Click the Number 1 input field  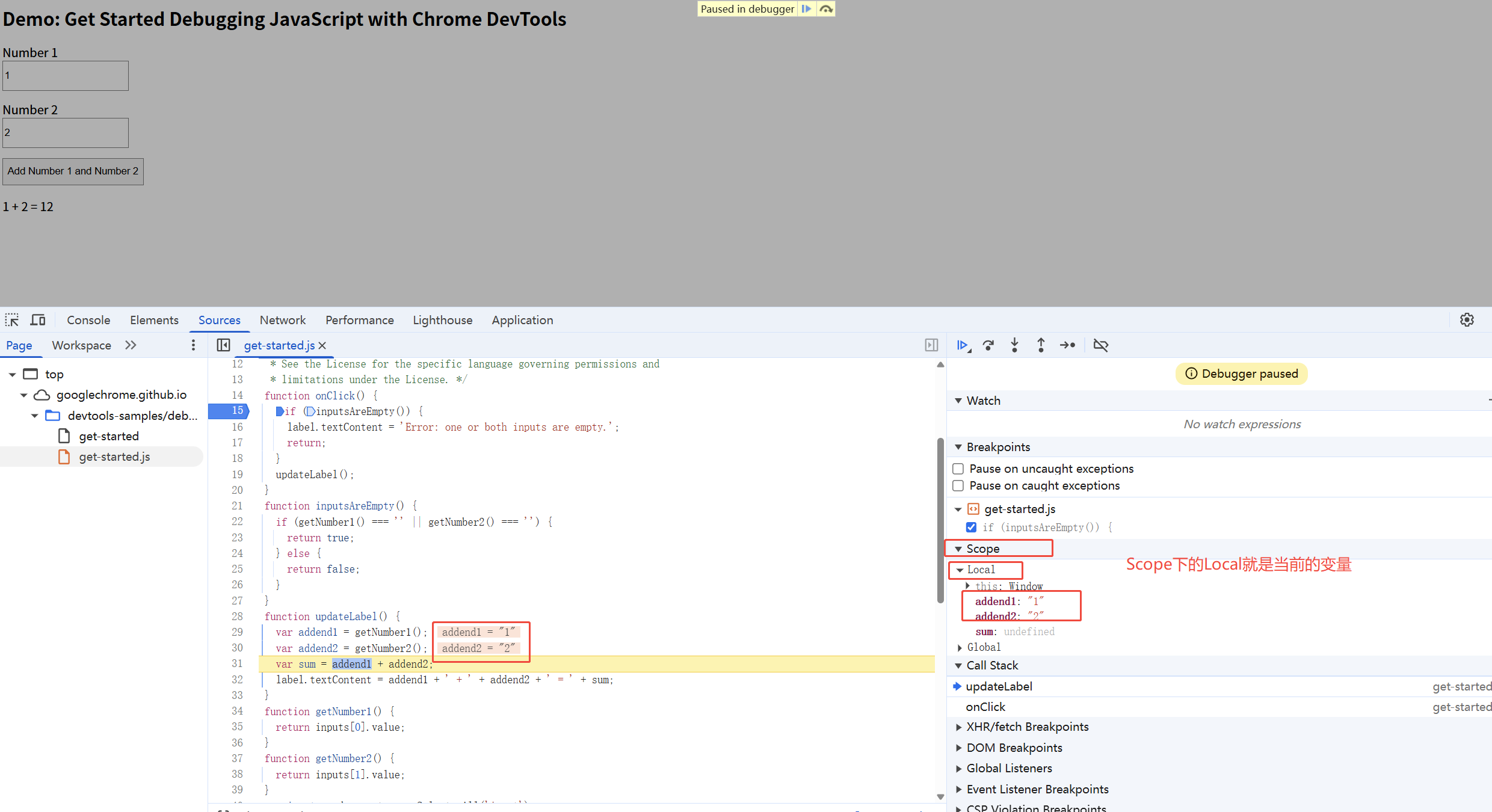pyautogui.click(x=66, y=76)
